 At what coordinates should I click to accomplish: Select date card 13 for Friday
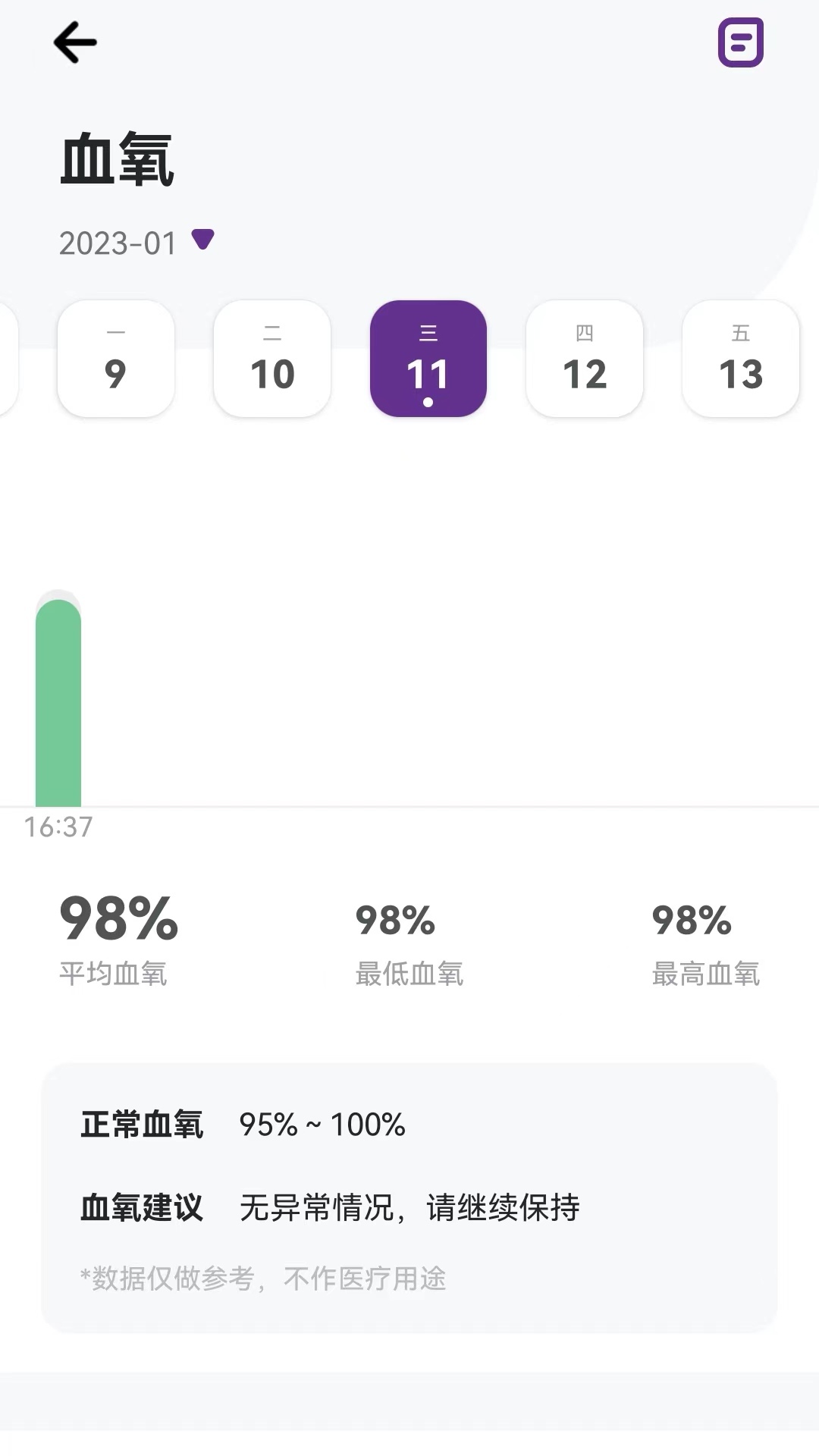(x=740, y=358)
